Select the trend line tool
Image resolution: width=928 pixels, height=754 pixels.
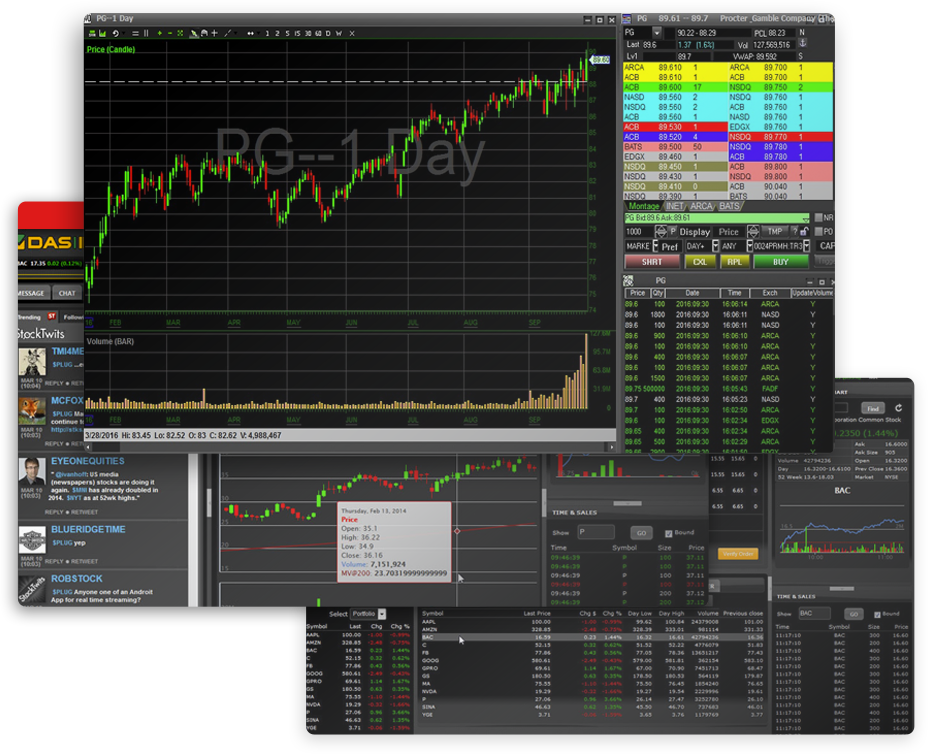coord(227,34)
